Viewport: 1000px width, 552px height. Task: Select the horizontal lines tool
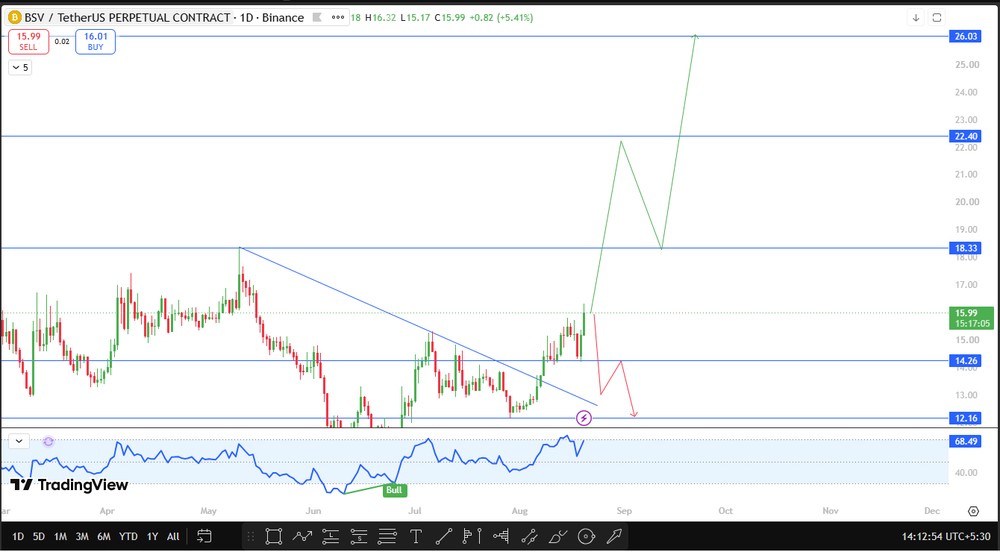(387, 536)
